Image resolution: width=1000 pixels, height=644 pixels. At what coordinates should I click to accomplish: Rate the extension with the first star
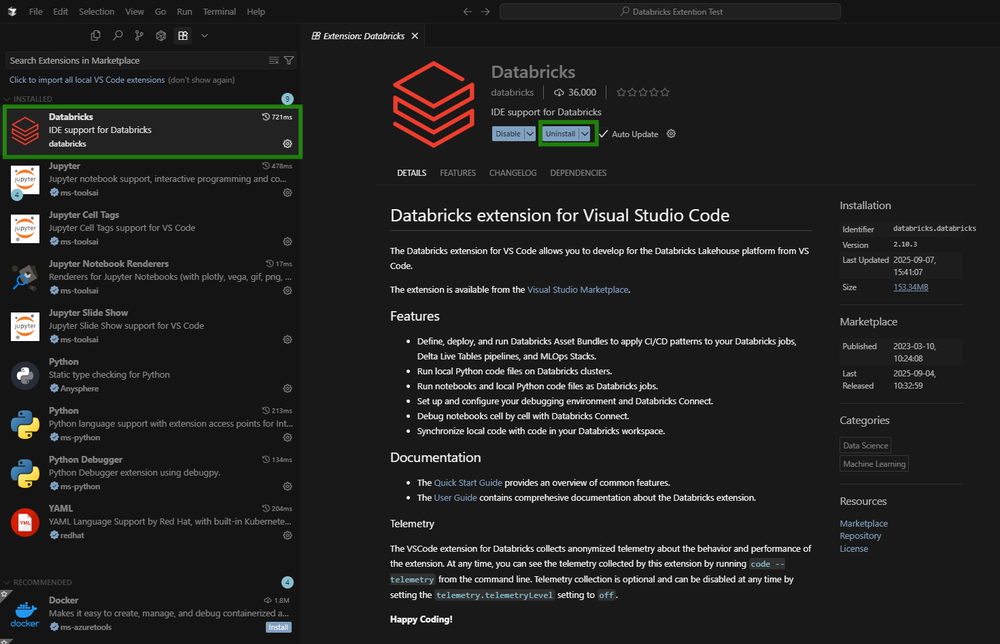click(x=621, y=93)
